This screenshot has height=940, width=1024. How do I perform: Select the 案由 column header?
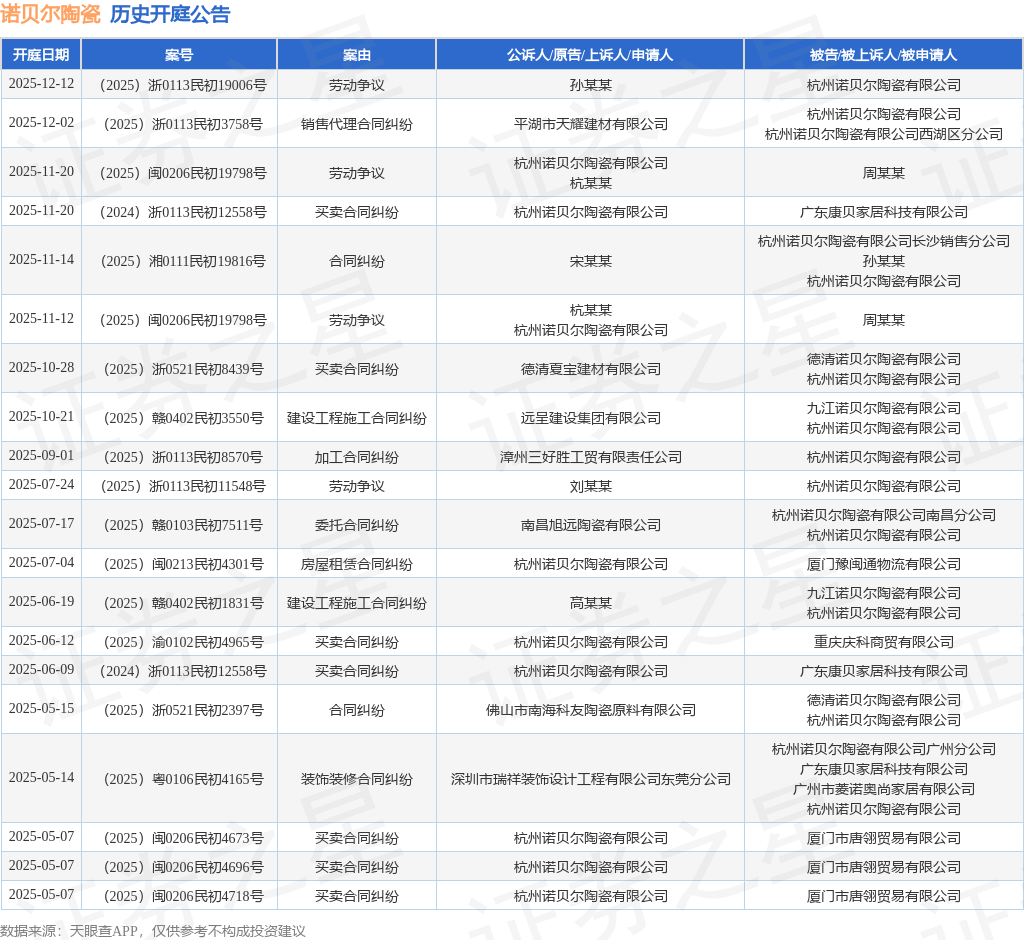[357, 55]
